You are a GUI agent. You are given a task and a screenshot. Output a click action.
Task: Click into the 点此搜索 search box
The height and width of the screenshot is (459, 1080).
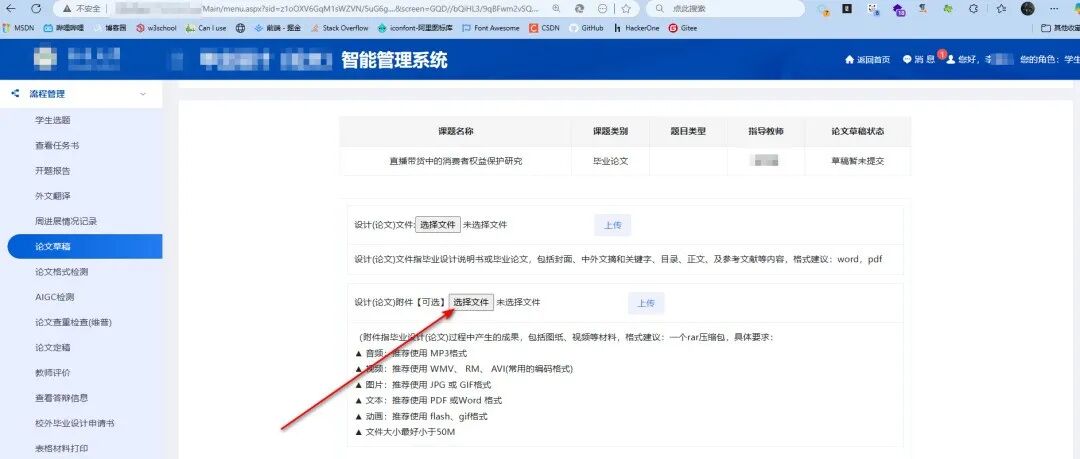(727, 9)
